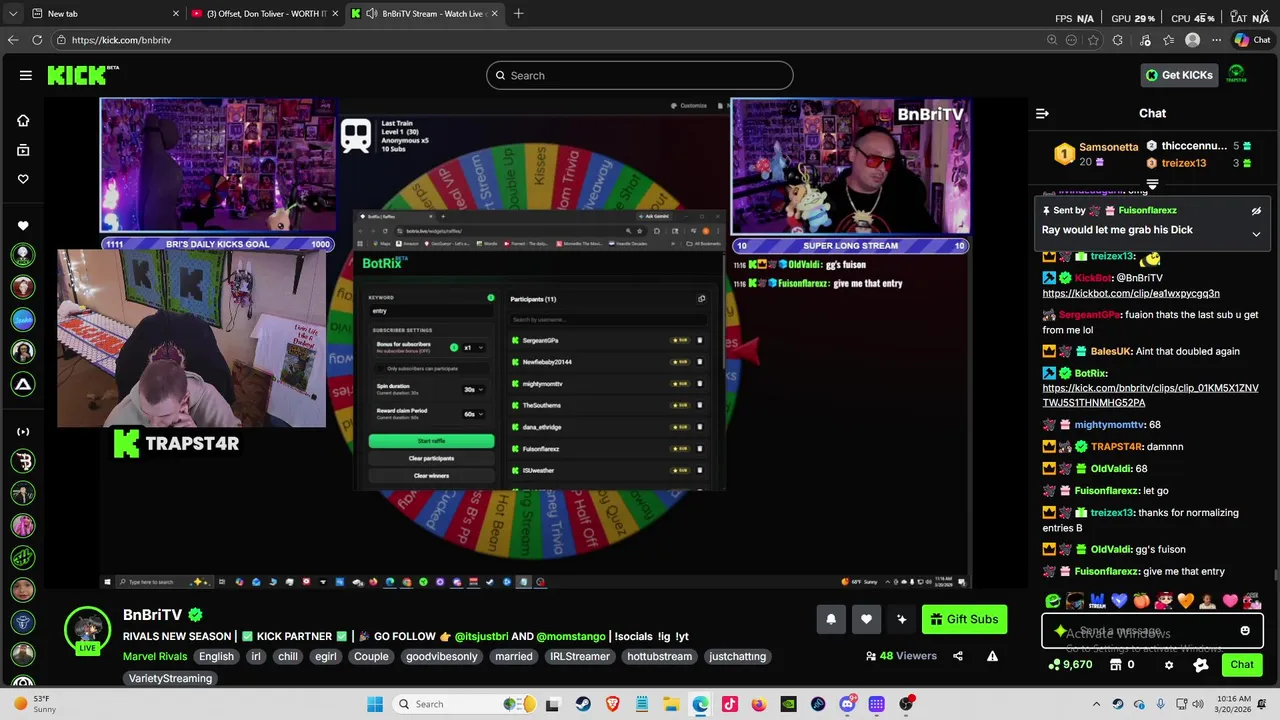Open the weather widget showing 53°F Sunny
The image size is (1280, 720).
tap(33, 704)
